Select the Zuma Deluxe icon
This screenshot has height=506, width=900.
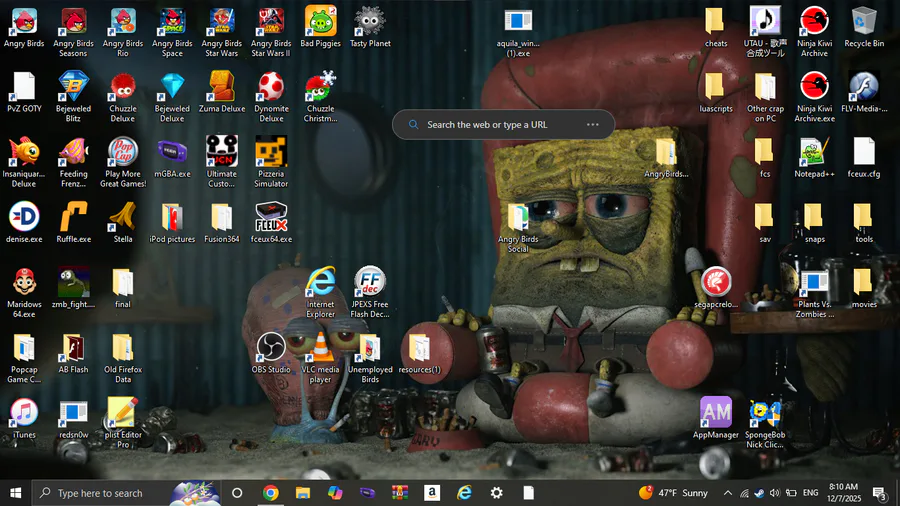pos(222,92)
